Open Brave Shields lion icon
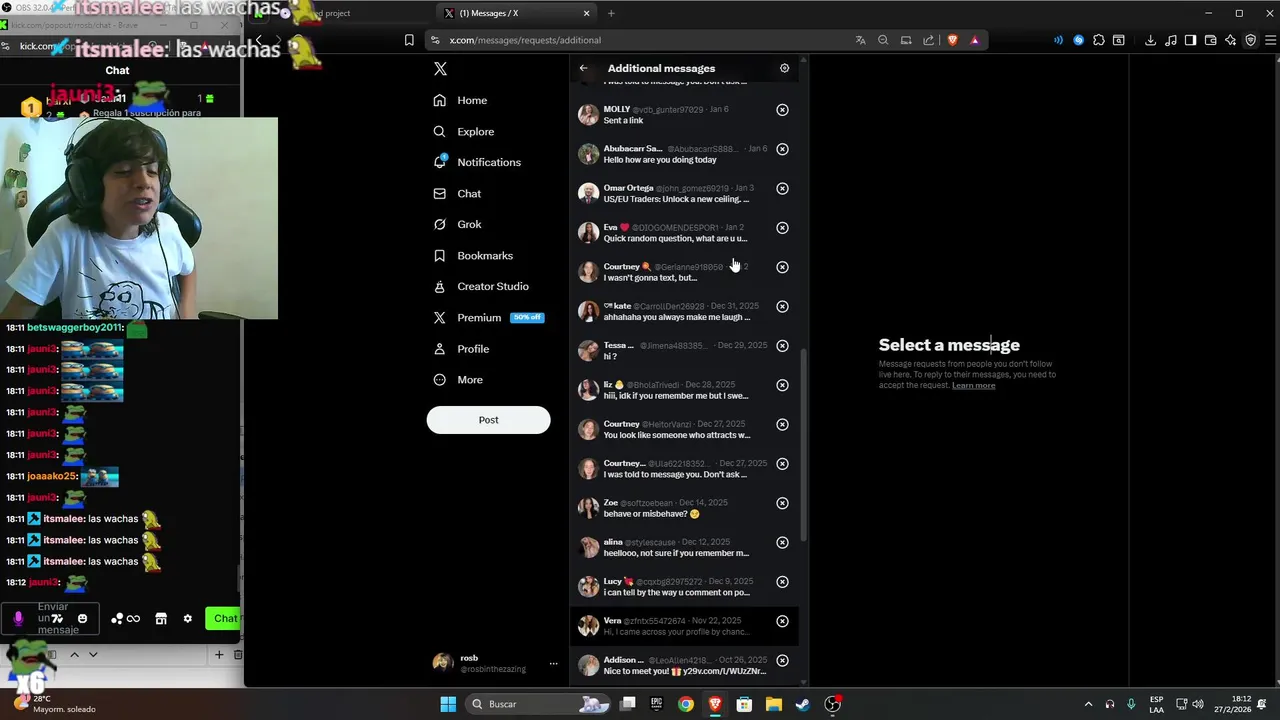This screenshot has height=720, width=1280. [952, 40]
